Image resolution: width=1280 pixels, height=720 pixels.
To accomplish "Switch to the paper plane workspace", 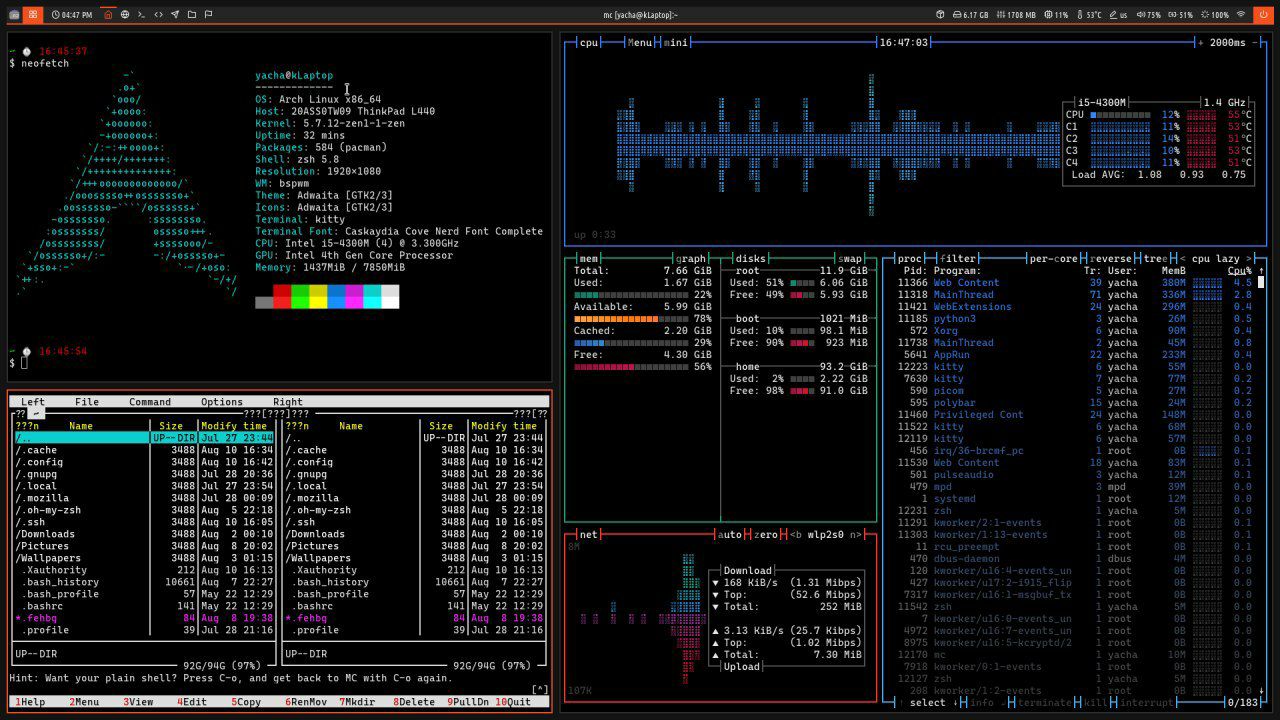I will [x=175, y=15].
